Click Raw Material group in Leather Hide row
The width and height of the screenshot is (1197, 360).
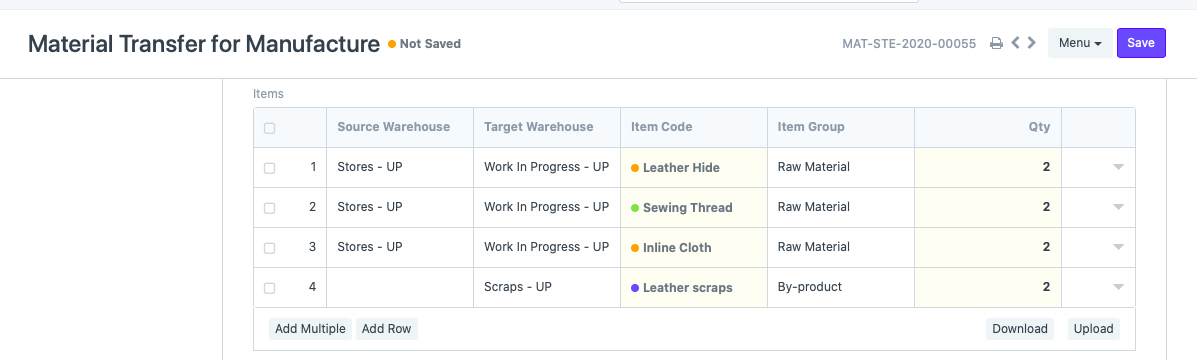click(x=841, y=168)
